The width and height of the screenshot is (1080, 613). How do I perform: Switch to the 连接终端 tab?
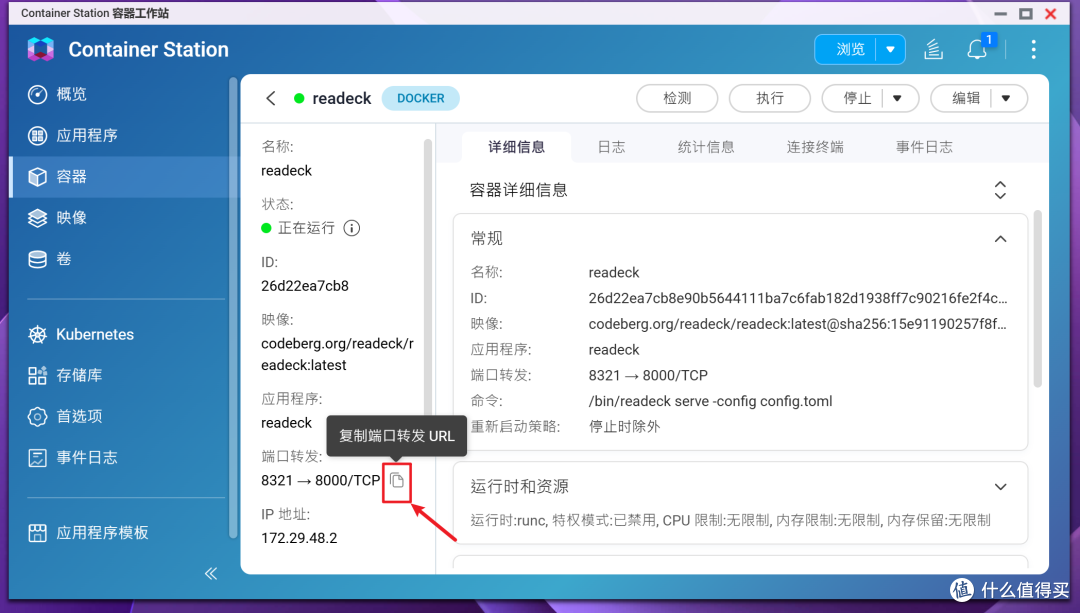[816, 147]
